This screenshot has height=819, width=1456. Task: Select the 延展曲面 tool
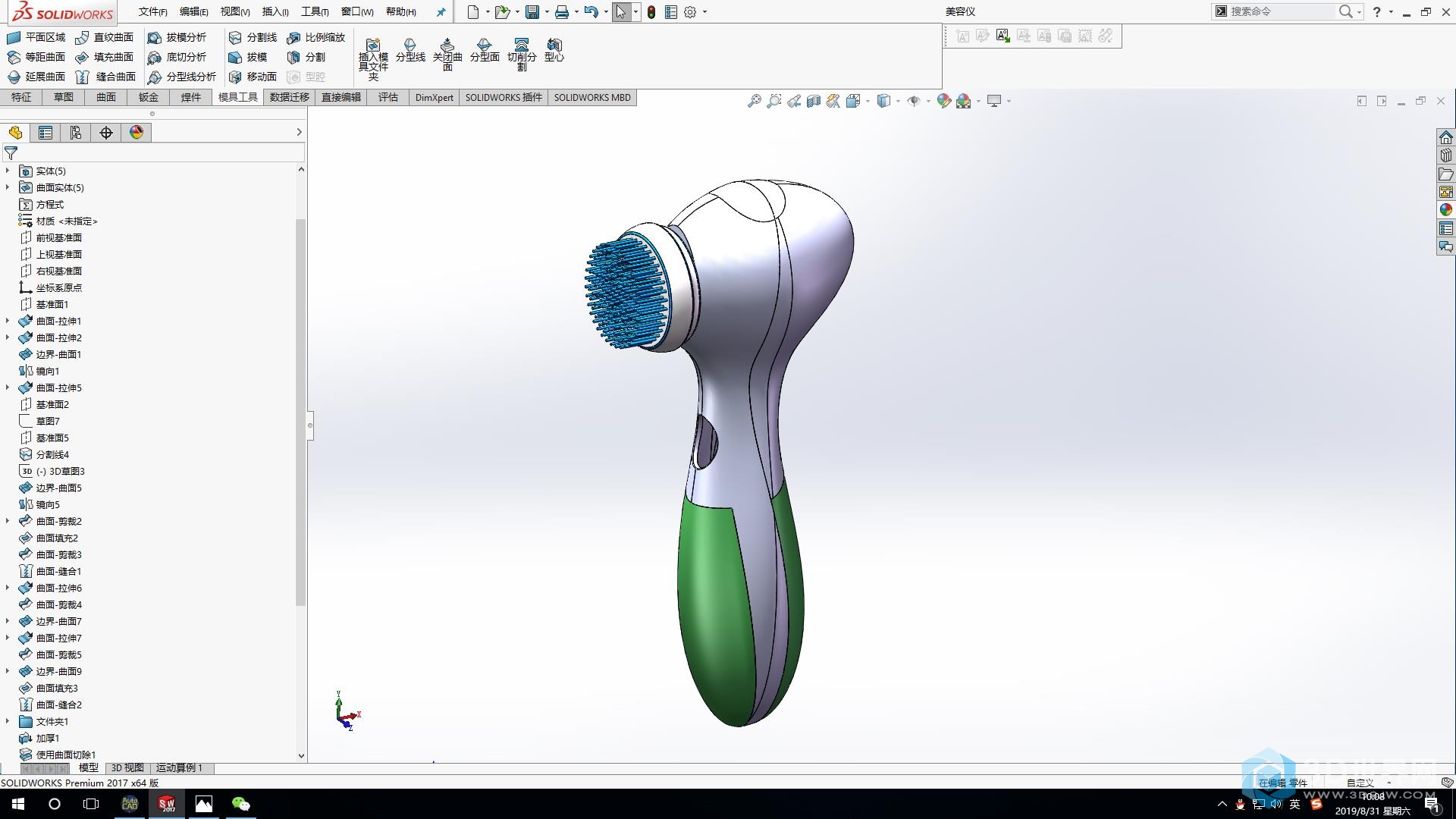click(x=36, y=77)
